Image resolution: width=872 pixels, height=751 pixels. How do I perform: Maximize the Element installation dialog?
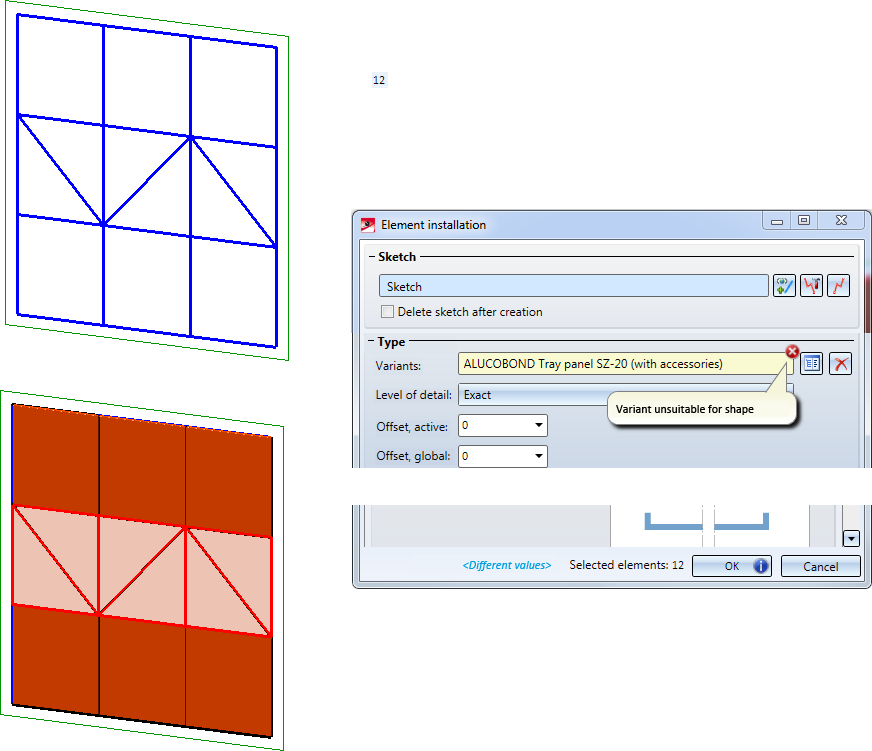tap(804, 220)
